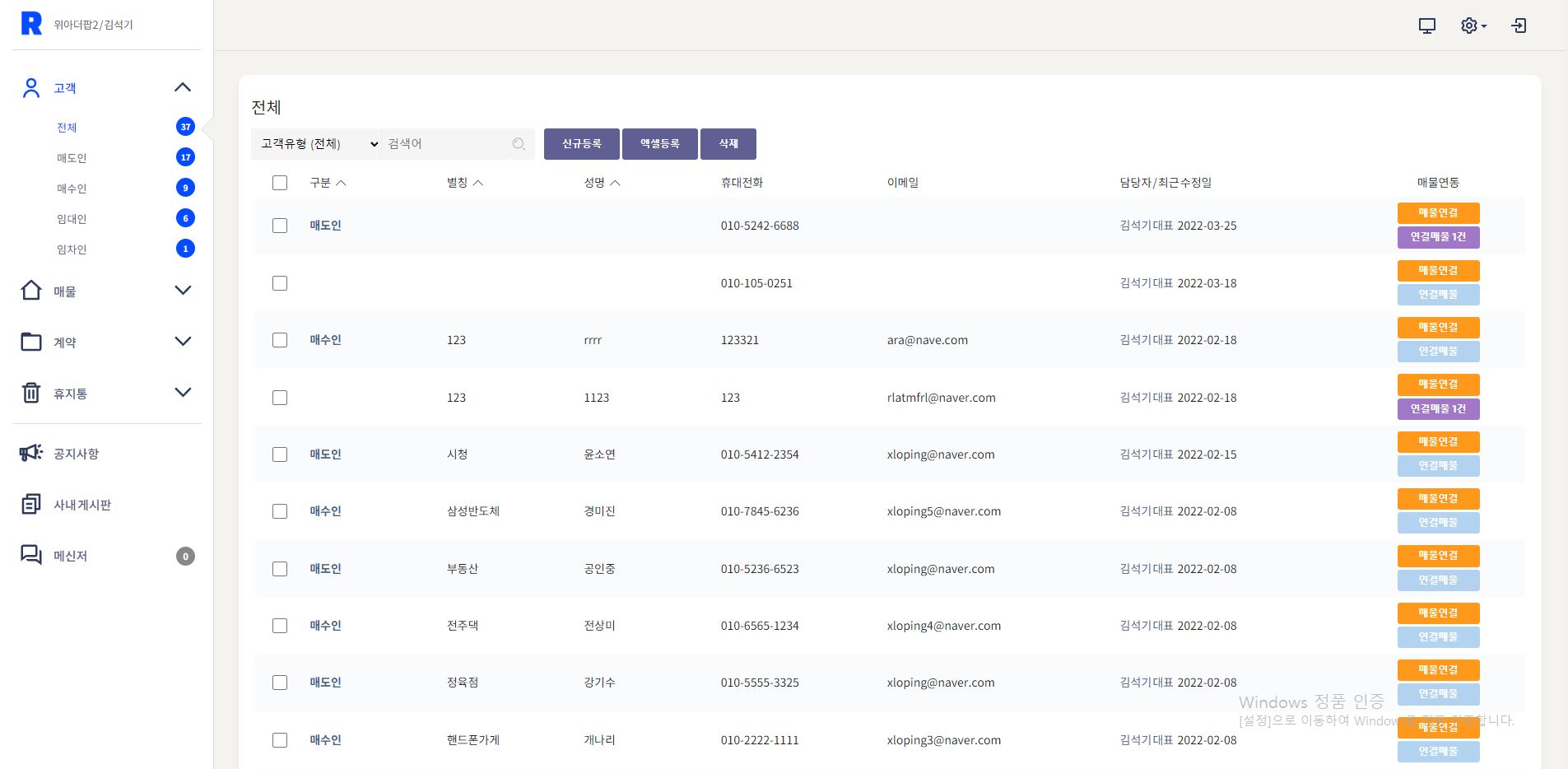Image resolution: width=1568 pixels, height=769 pixels.
Task: Open the 메신저 chat icon
Action: pyautogui.click(x=31, y=555)
